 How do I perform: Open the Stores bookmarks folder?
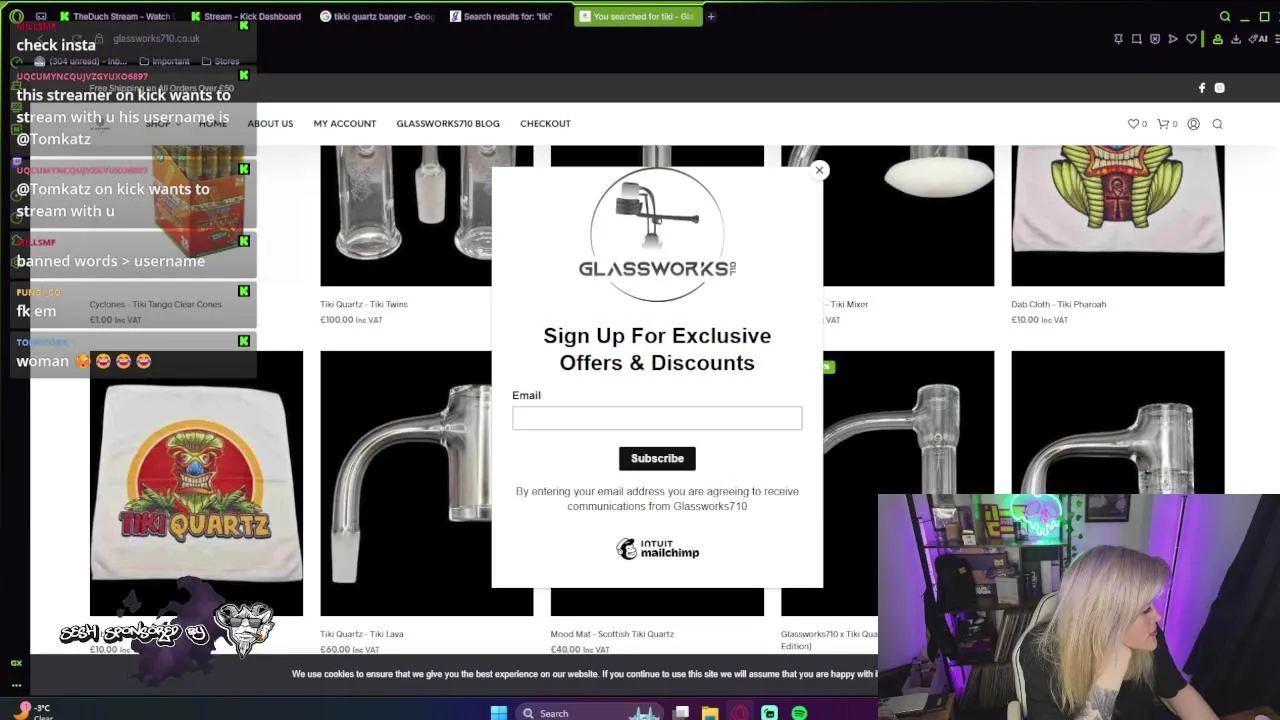point(220,61)
